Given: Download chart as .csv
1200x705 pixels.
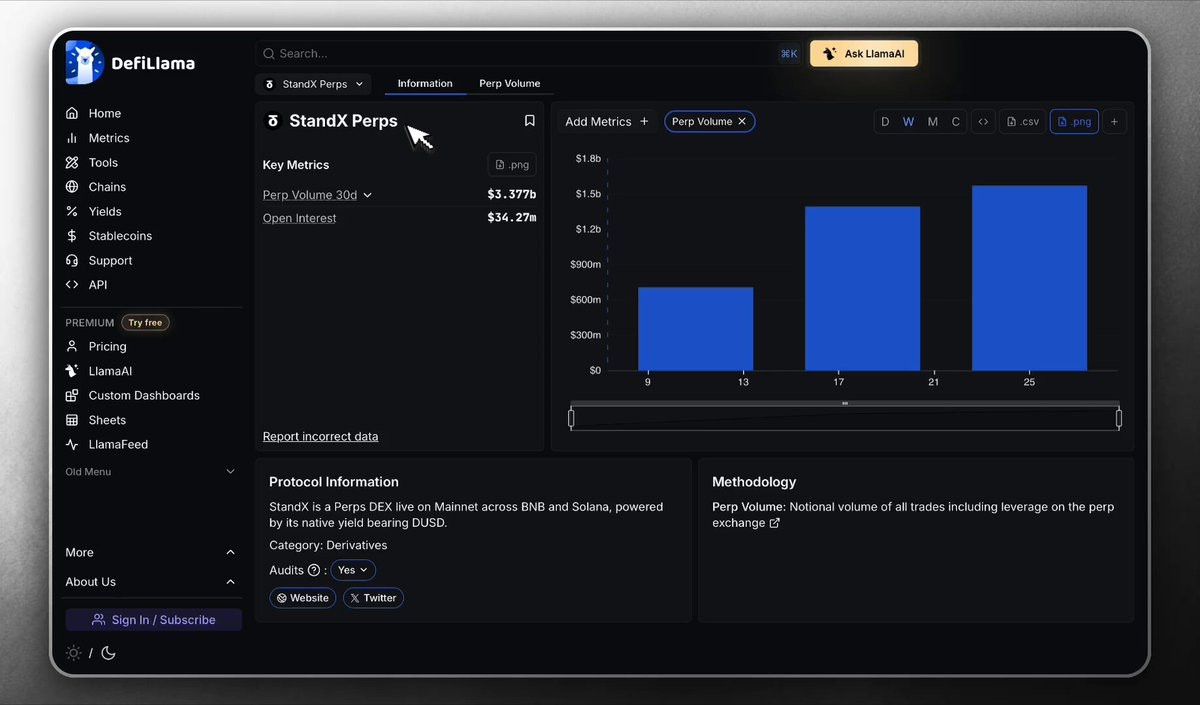Looking at the screenshot, I should 1022,122.
